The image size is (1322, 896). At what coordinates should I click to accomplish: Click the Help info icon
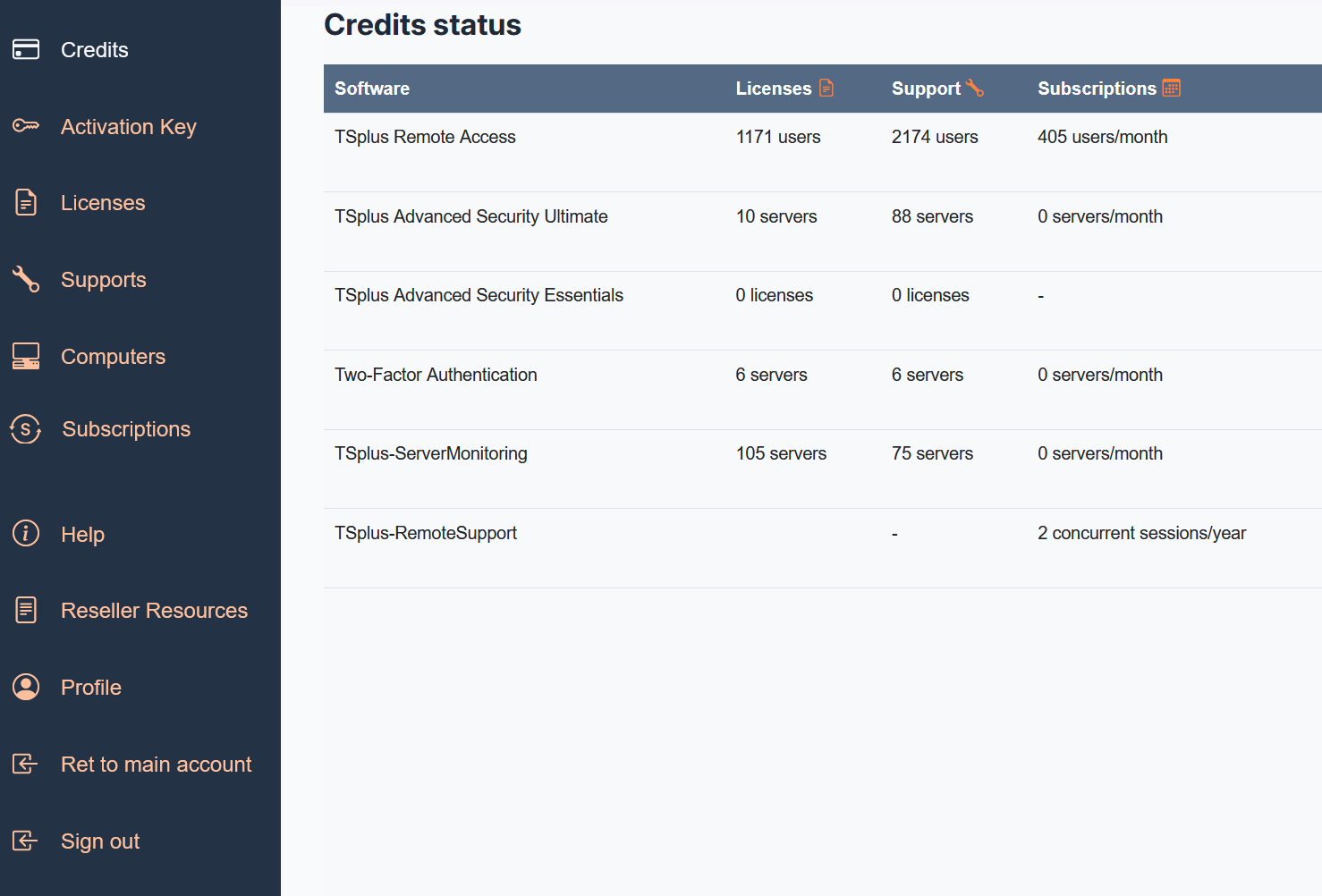(x=26, y=533)
